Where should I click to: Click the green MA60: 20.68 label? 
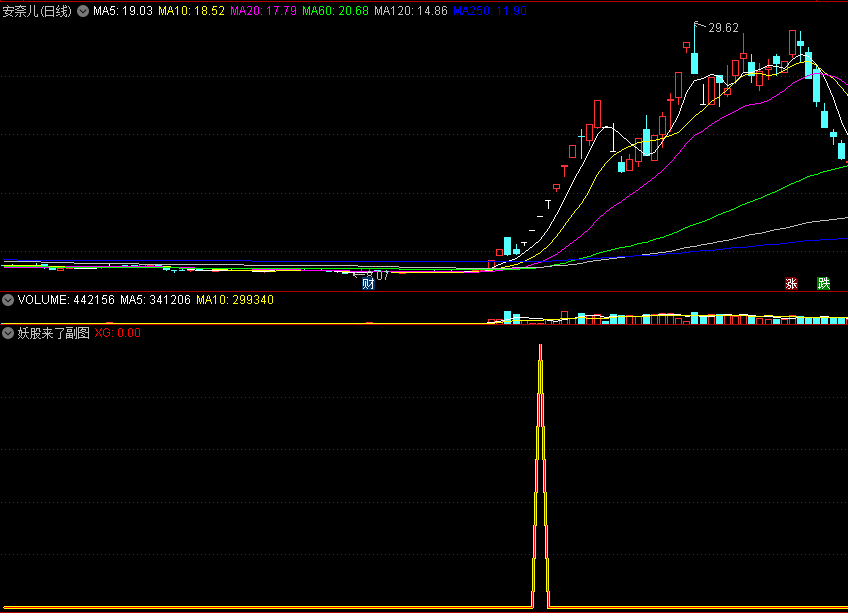[335, 11]
